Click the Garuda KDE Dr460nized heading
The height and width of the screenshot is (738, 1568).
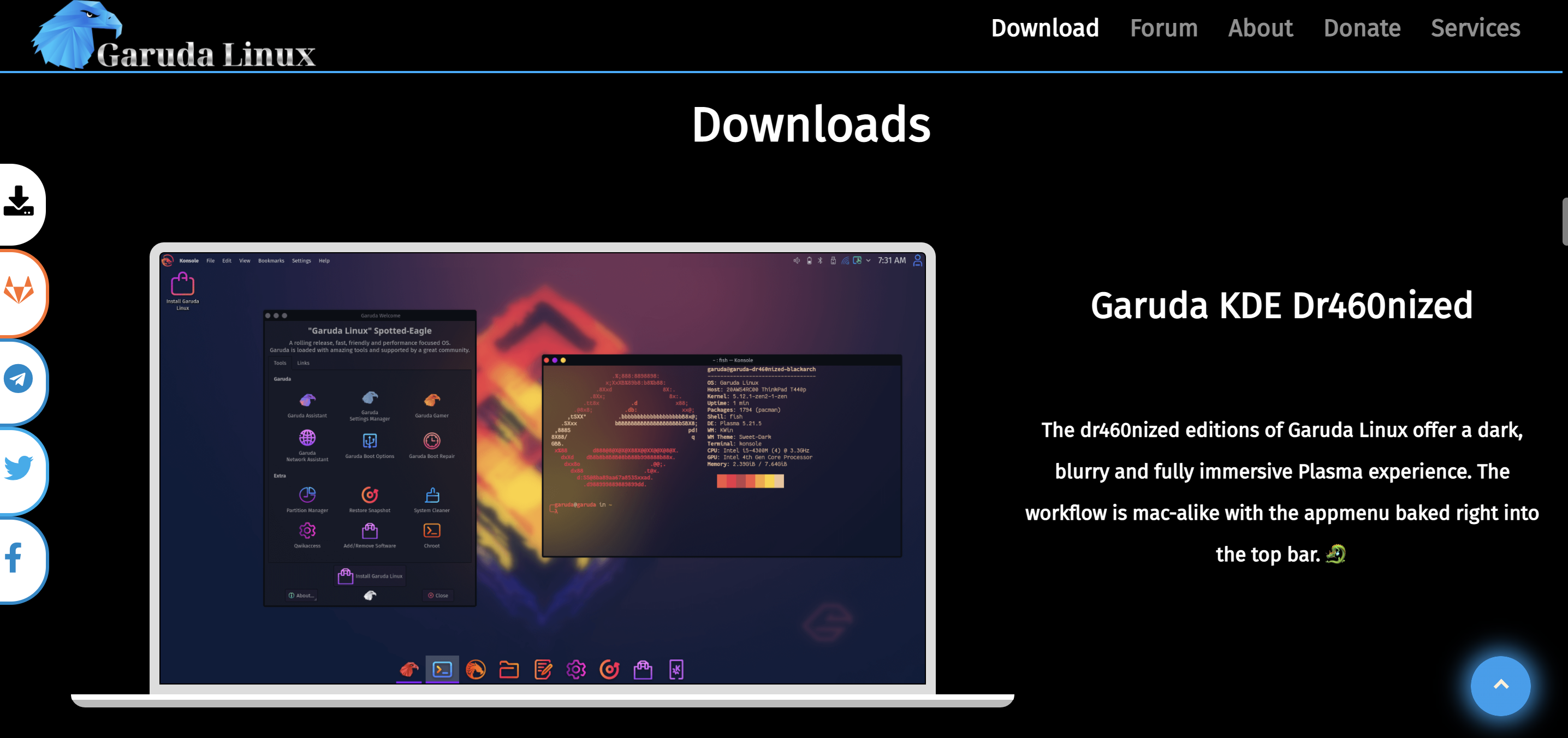[x=1281, y=306]
